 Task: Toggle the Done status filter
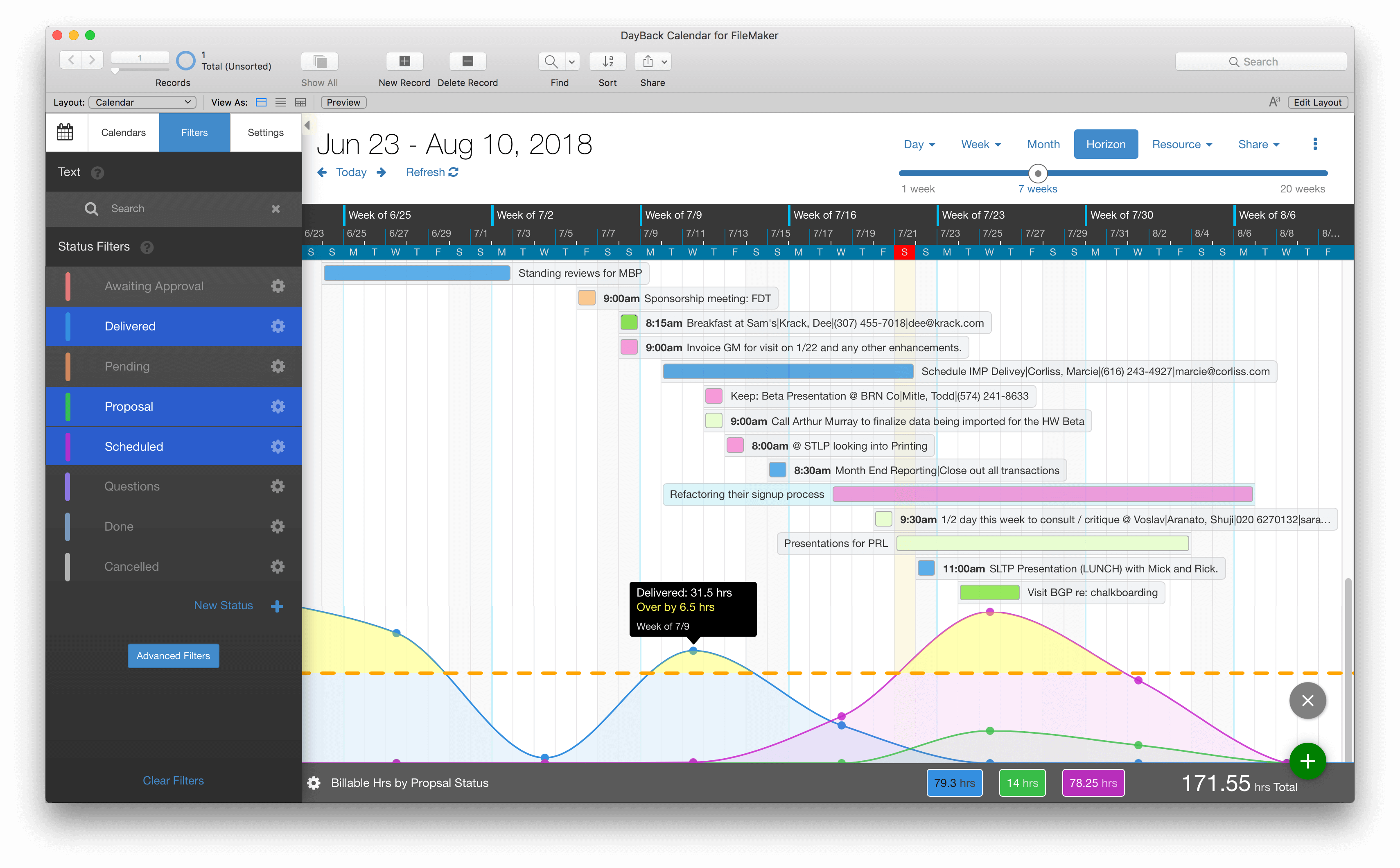click(x=173, y=527)
